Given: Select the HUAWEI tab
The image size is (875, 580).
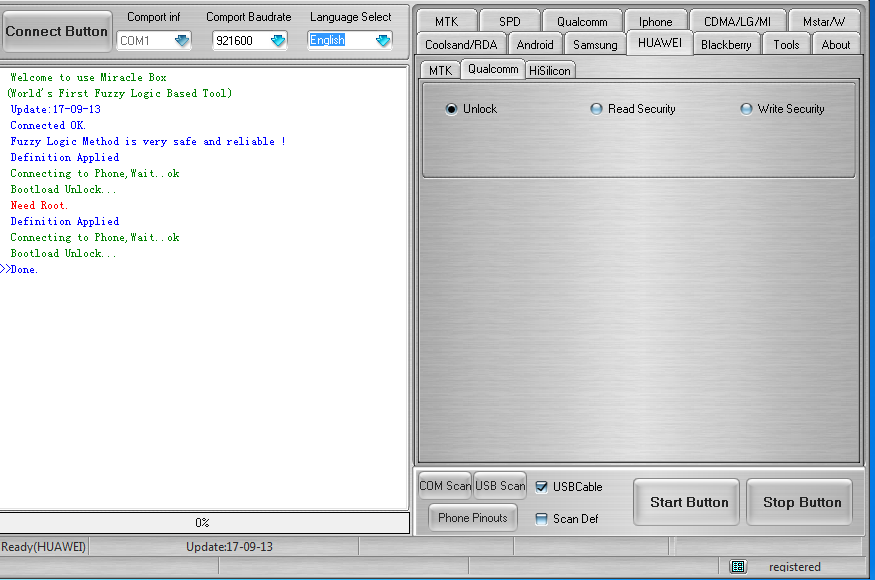Looking at the screenshot, I should tap(660, 43).
